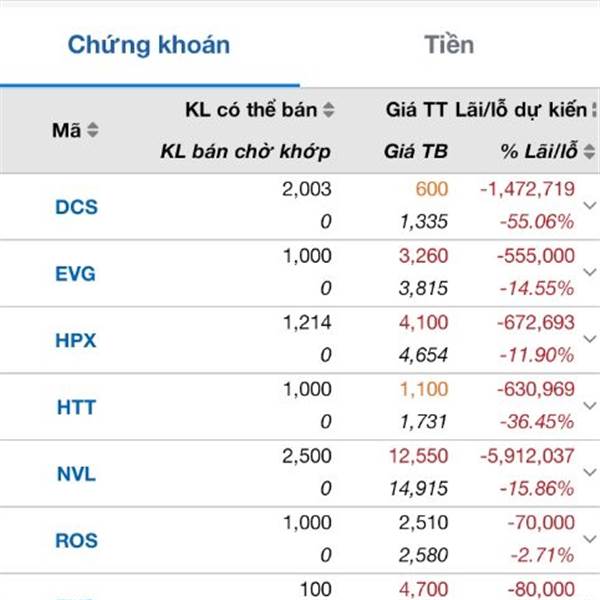The width and height of the screenshot is (600, 600).
Task: Expand the NVL row chevron
Action: (x=589, y=472)
